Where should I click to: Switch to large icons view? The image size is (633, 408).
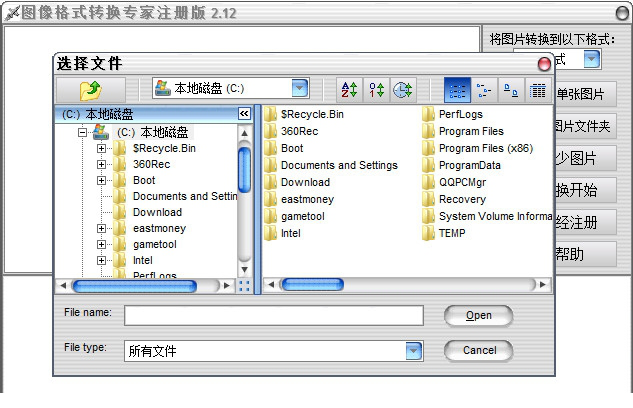(x=511, y=90)
